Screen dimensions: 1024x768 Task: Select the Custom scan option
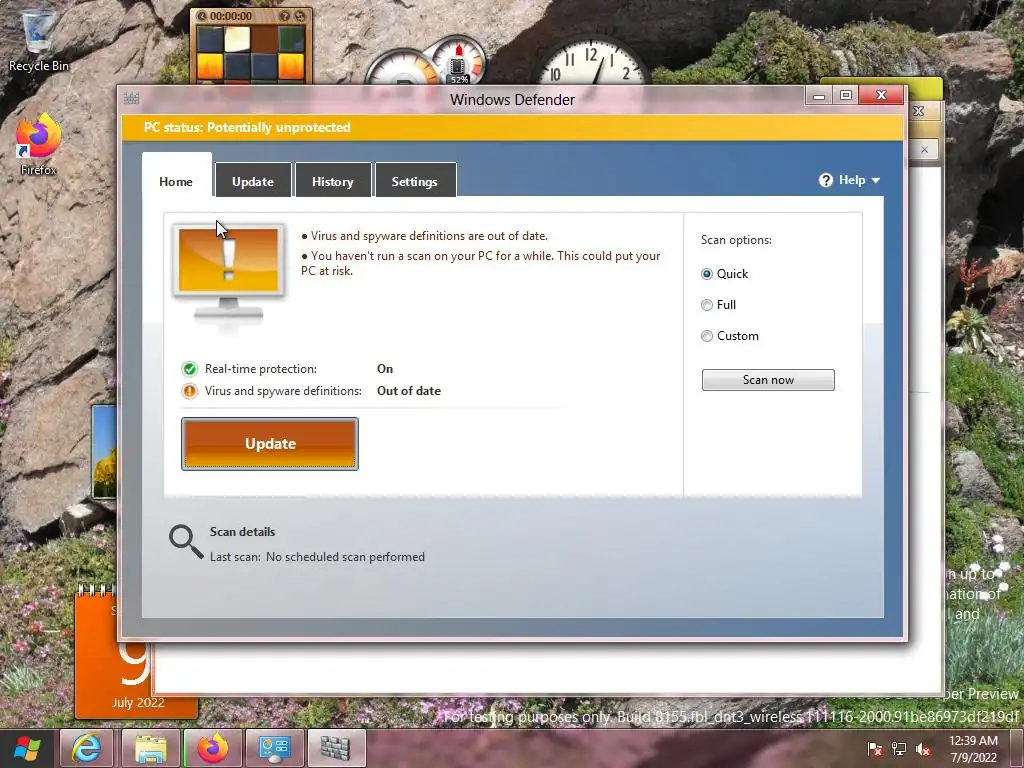(707, 336)
